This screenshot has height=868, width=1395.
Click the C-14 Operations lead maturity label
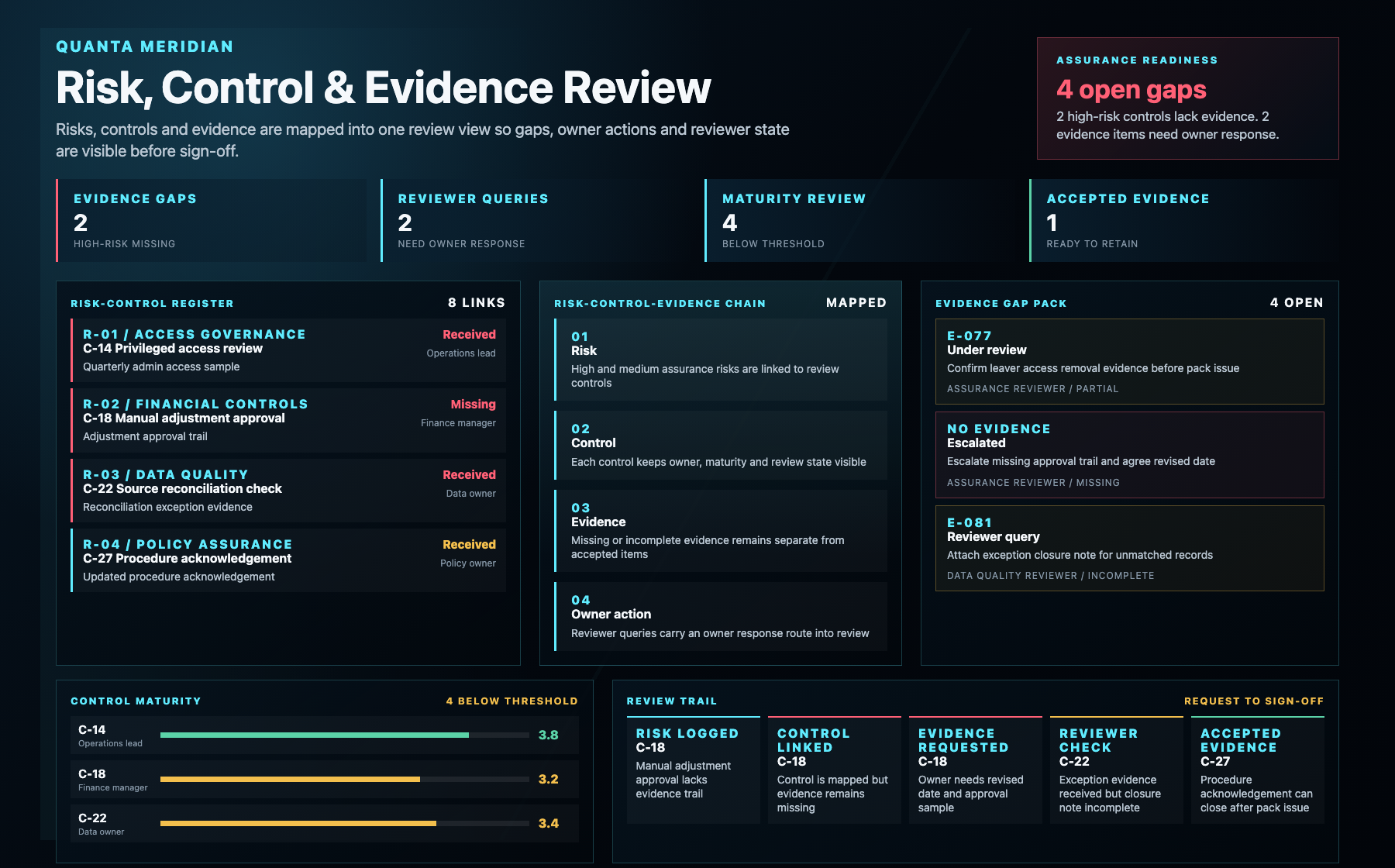pos(110,736)
